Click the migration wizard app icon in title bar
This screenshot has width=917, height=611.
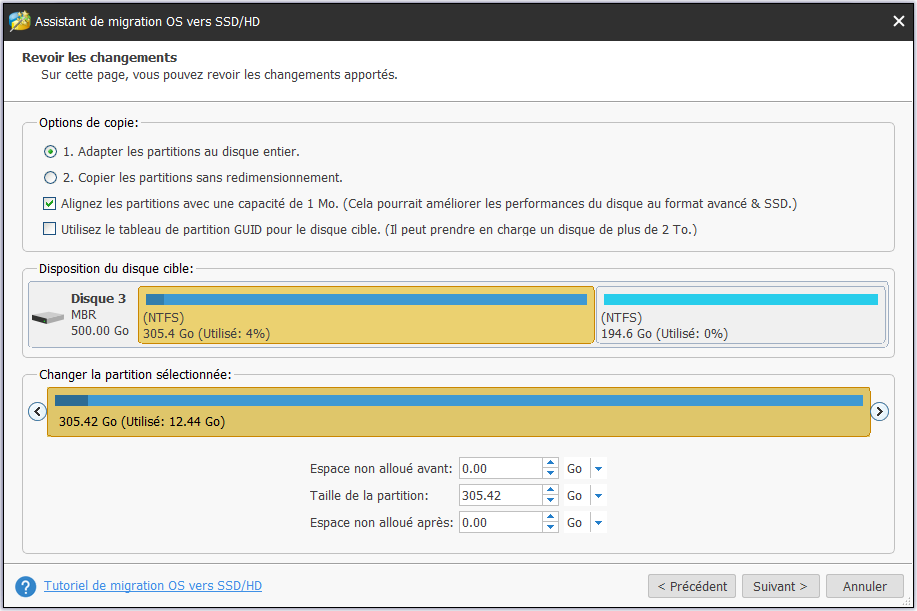pos(19,22)
